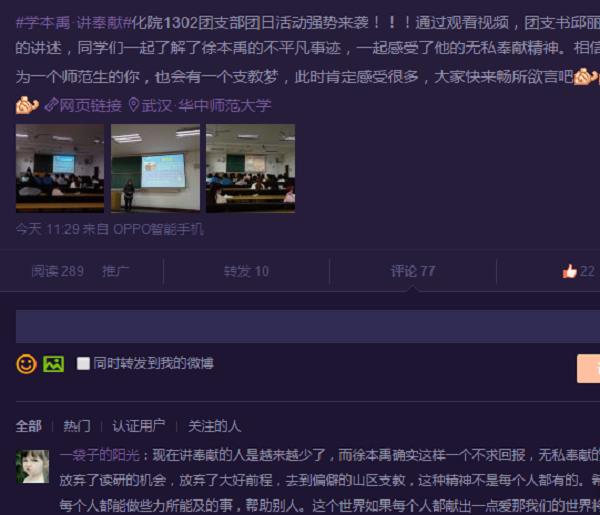Click 评论 77 comment button
The height and width of the screenshot is (515, 600).
pyautogui.click(x=412, y=271)
